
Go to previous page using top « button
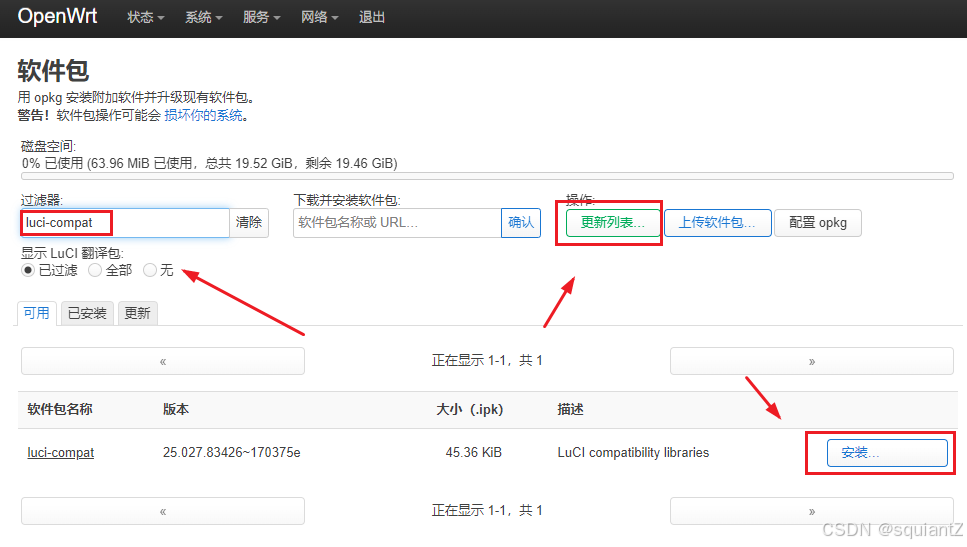[163, 361]
